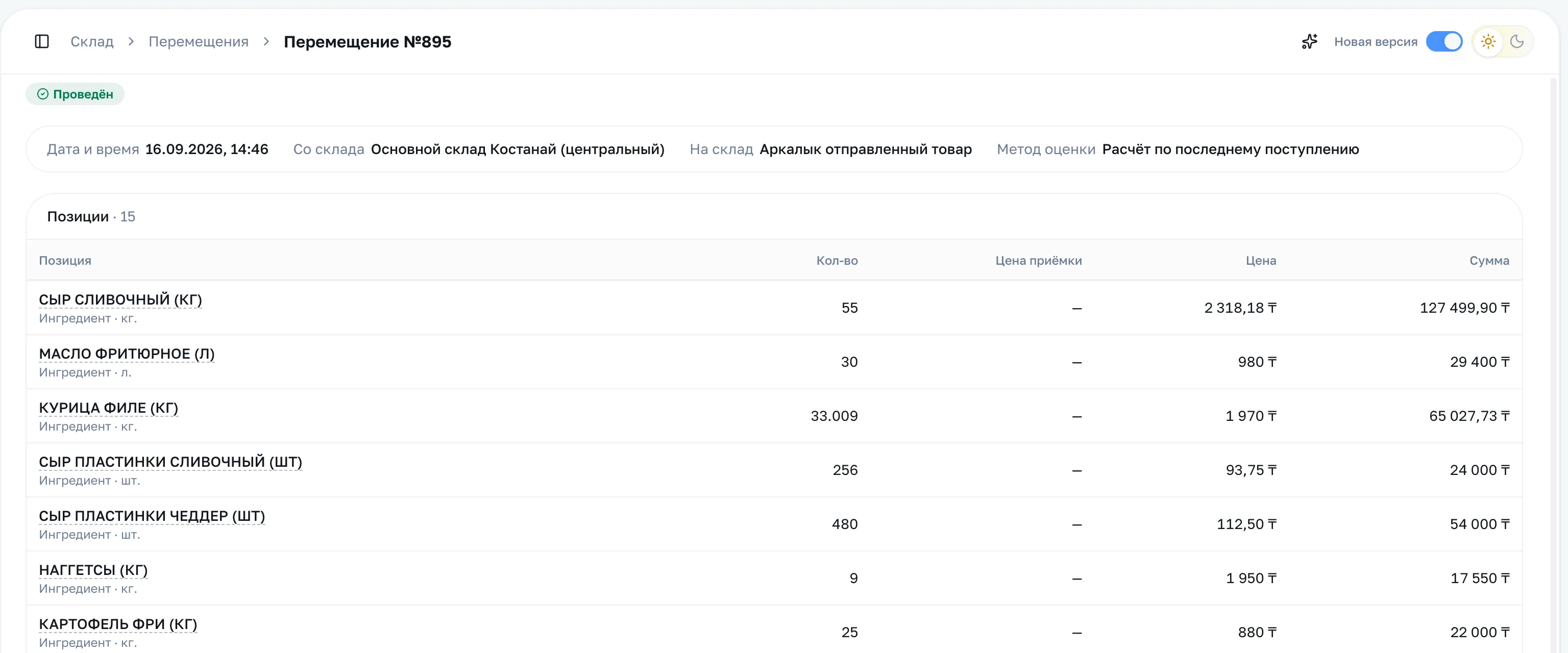
Task: Click the price 880 ₸
Action: tap(1257, 633)
